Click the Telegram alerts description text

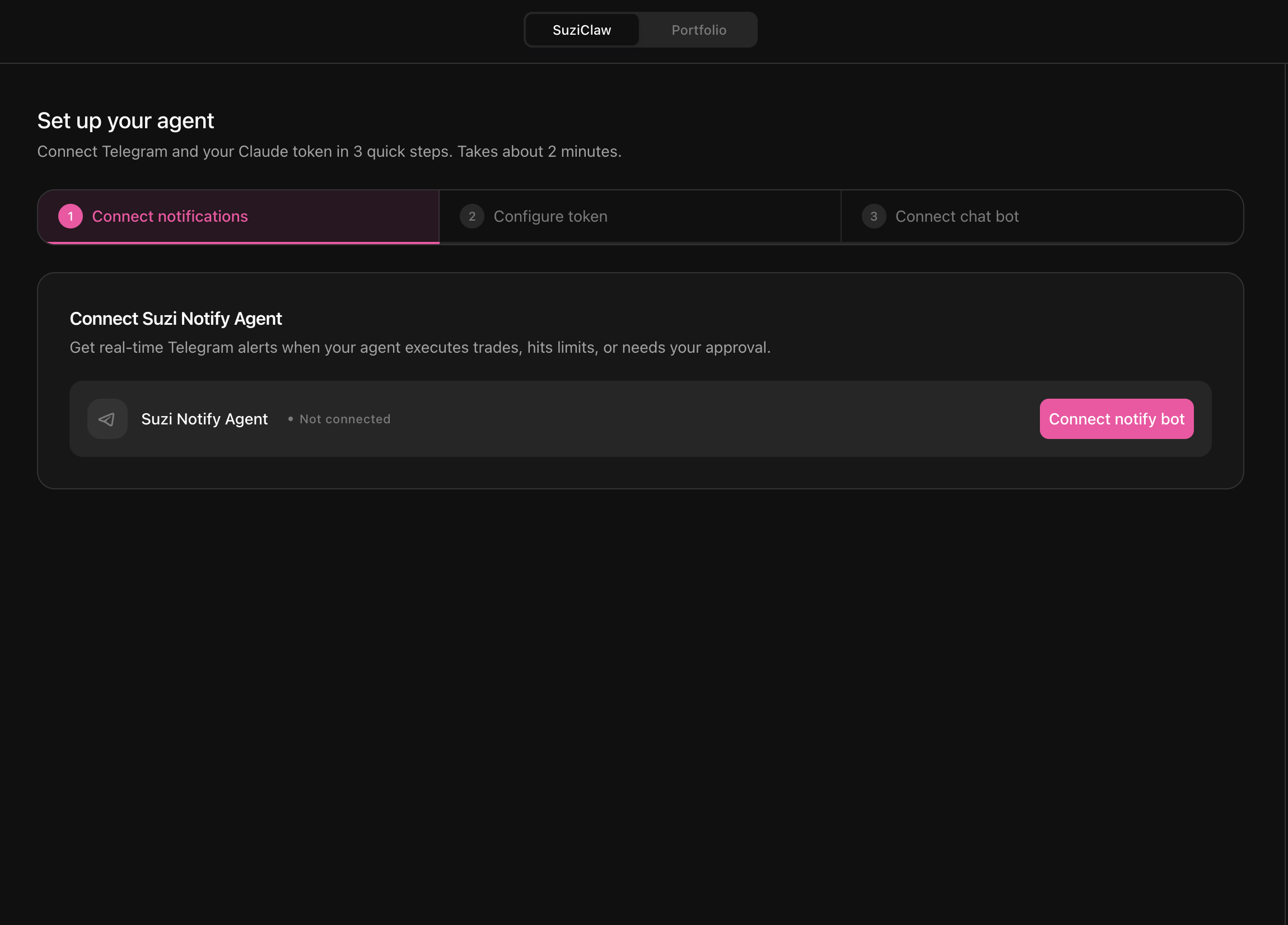pos(419,348)
